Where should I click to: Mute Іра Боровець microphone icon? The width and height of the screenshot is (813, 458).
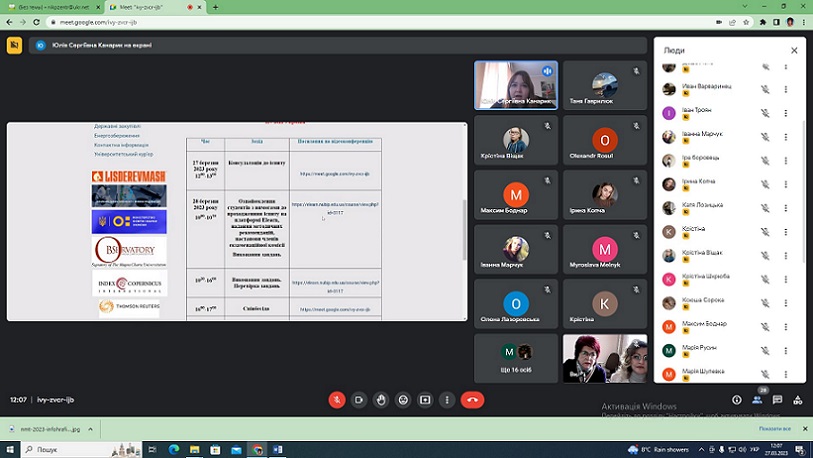[x=765, y=161]
